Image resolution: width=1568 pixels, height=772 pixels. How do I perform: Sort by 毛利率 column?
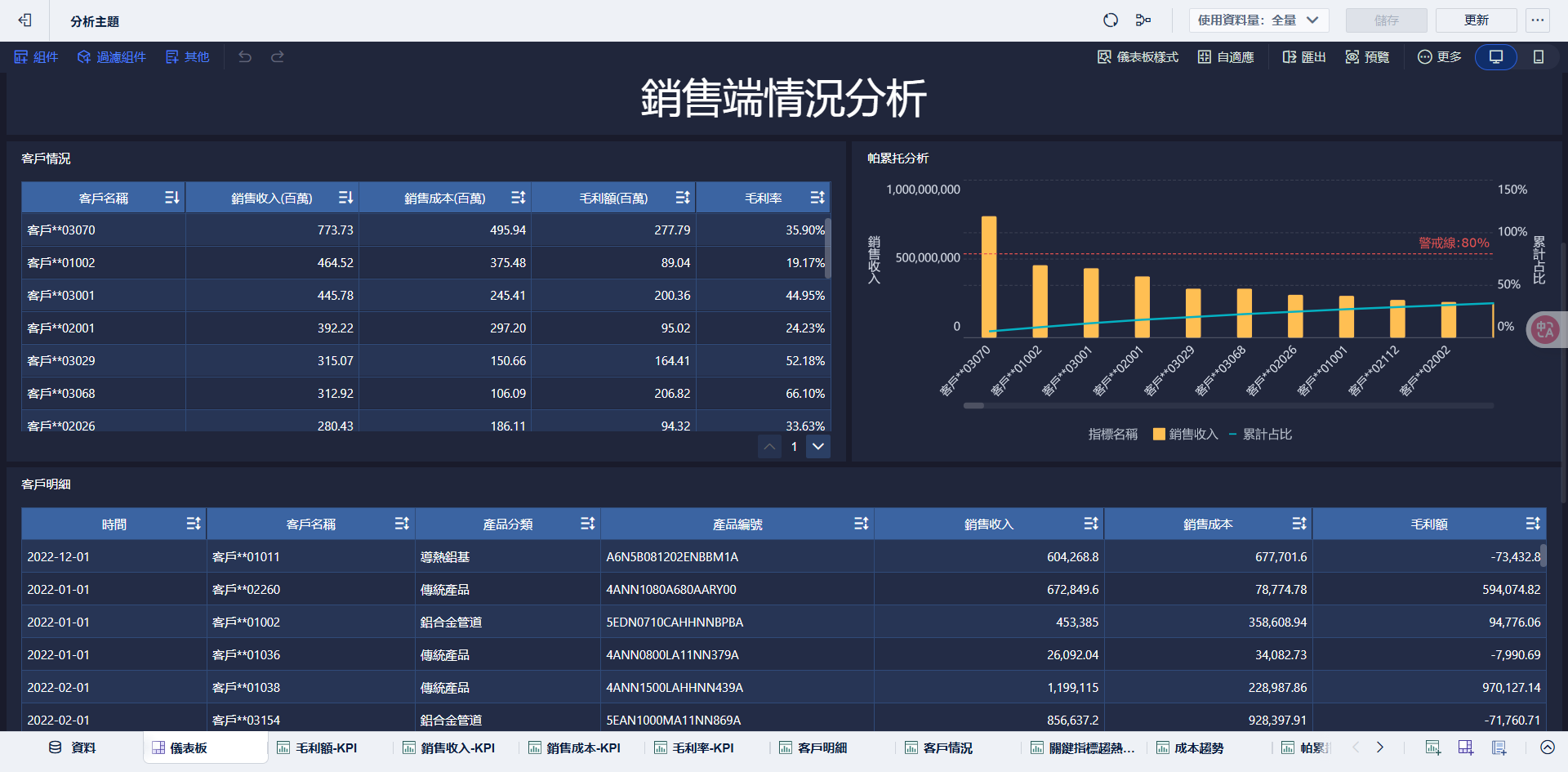coord(817,198)
